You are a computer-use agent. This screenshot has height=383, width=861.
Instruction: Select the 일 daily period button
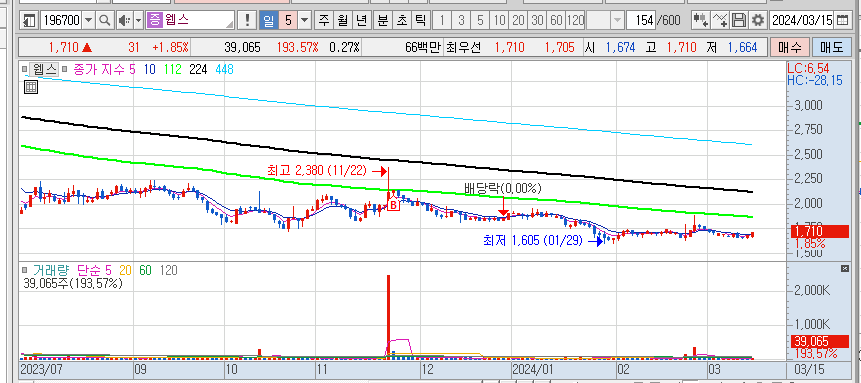pos(269,21)
